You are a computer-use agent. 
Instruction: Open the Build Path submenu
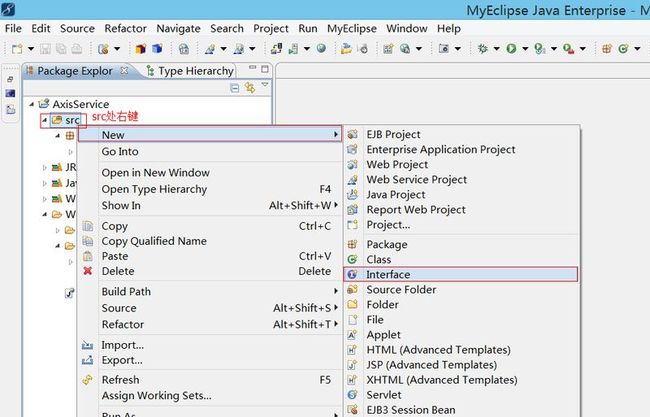210,292
